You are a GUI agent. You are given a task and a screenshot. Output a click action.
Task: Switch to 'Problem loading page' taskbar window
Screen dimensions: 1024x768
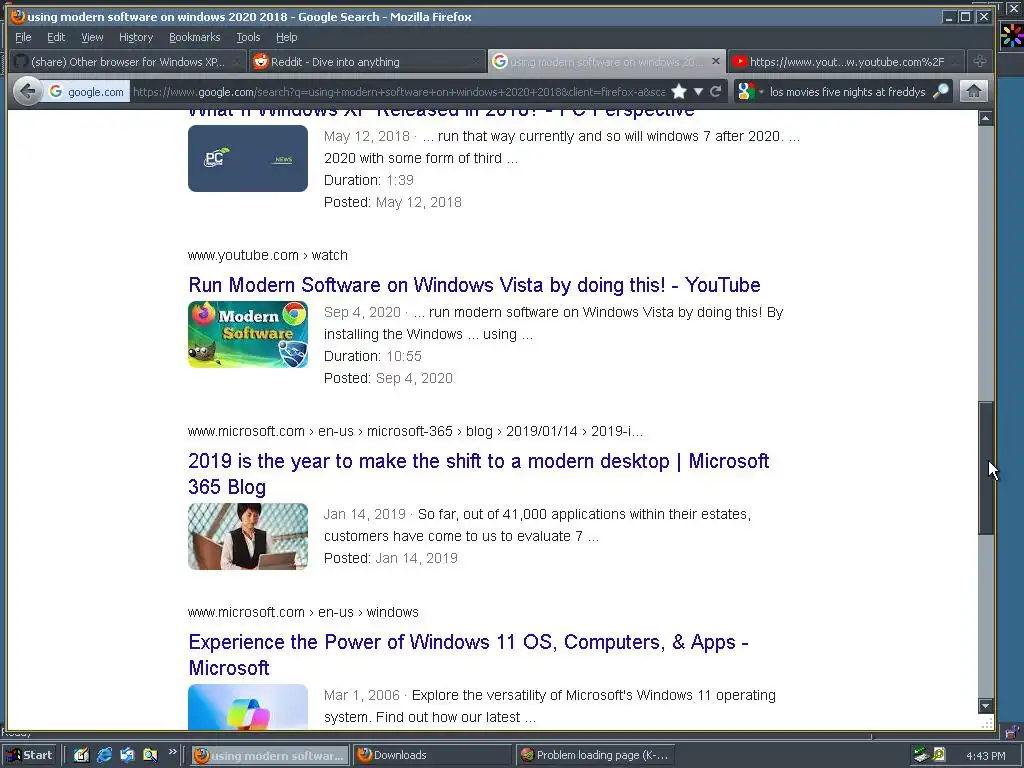594,755
